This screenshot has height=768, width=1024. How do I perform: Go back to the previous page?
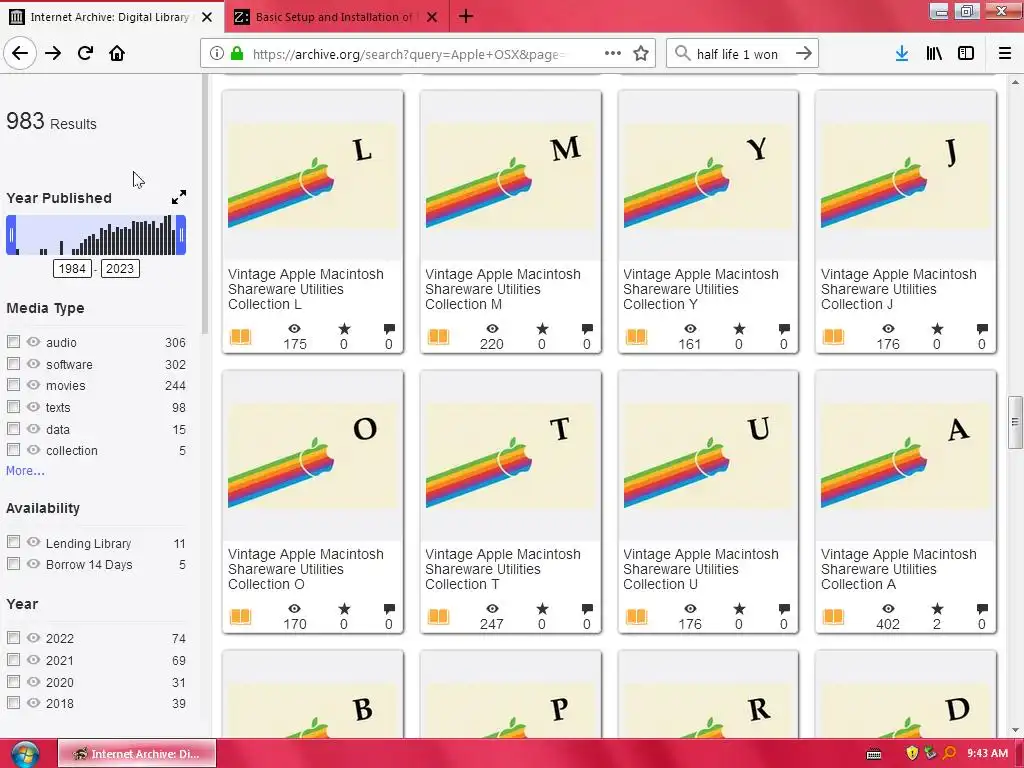[20, 53]
